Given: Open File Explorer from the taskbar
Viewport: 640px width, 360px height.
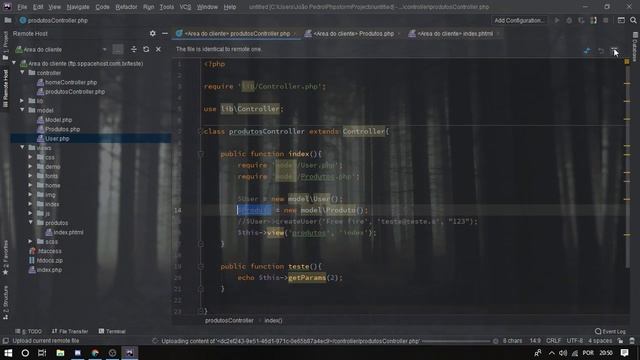Looking at the screenshot, I should [x=60, y=353].
